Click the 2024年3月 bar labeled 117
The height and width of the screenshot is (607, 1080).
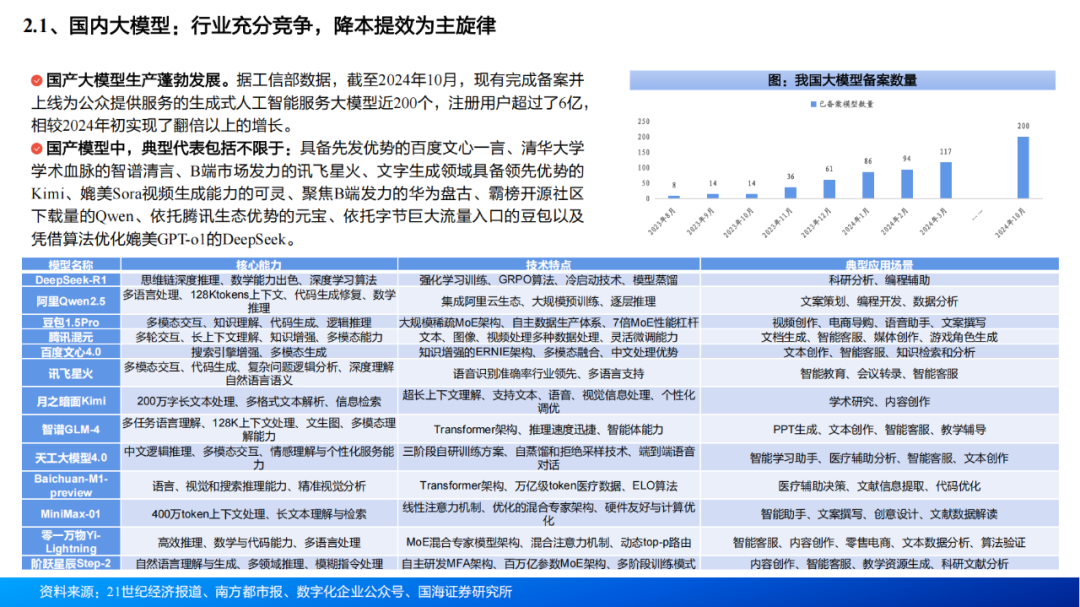point(946,181)
